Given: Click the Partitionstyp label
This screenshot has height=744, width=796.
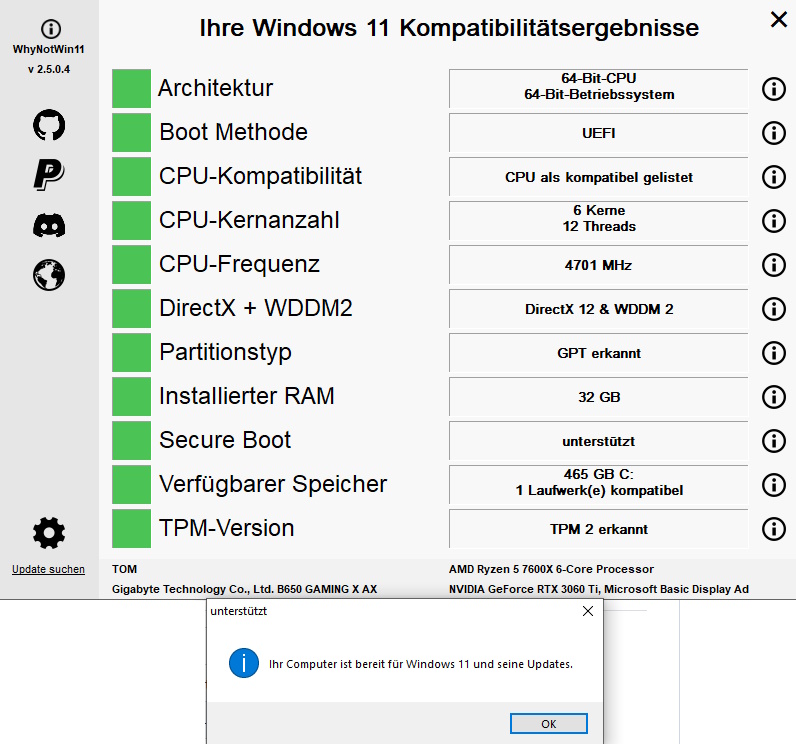Looking at the screenshot, I should coord(225,352).
